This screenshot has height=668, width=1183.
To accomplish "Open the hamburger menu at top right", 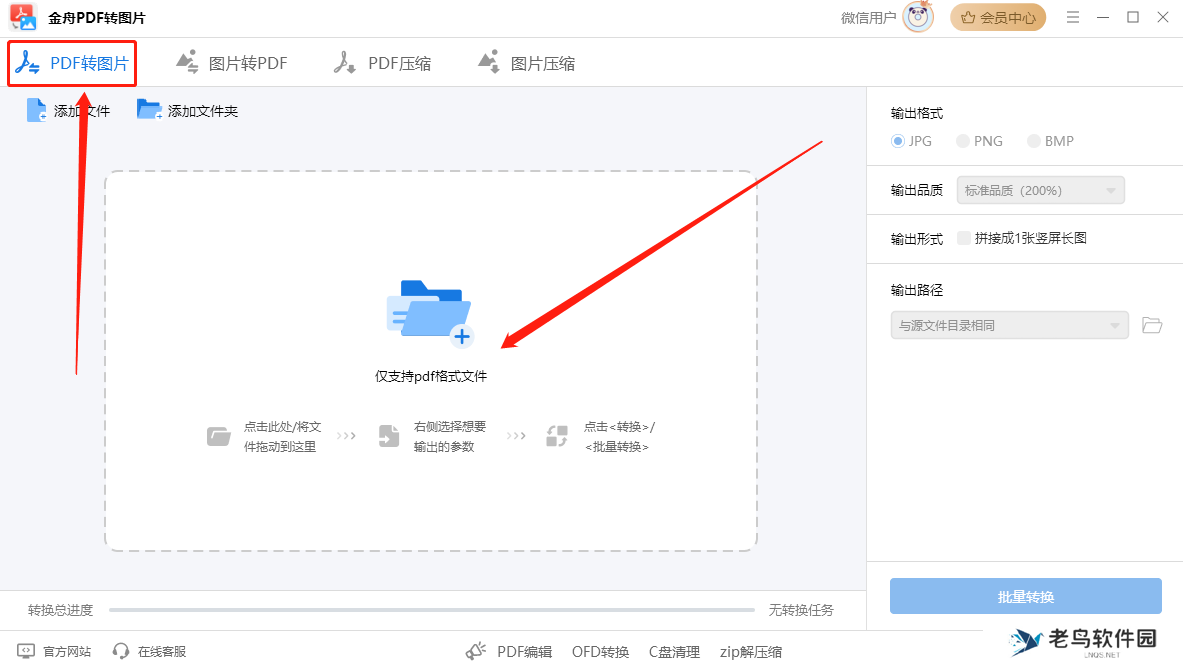I will pyautogui.click(x=1072, y=17).
